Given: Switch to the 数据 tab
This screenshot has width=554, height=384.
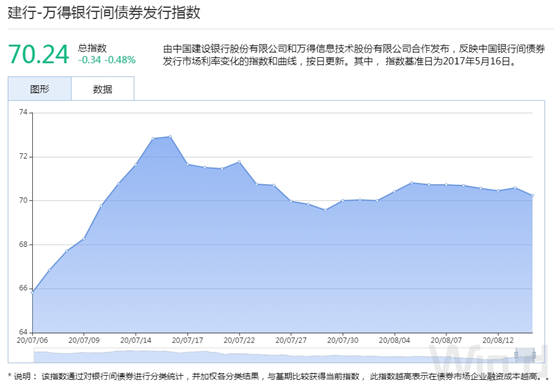Looking at the screenshot, I should pos(102,89).
